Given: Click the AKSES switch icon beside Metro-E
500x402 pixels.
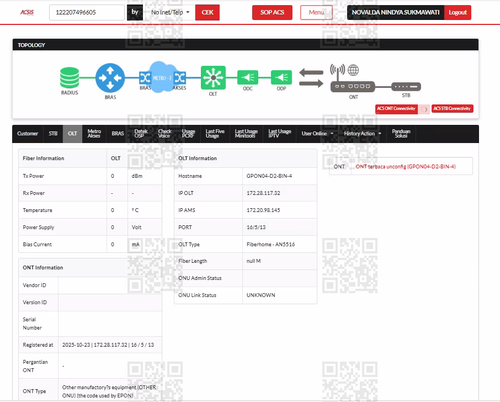Looking at the screenshot, I should [180, 78].
